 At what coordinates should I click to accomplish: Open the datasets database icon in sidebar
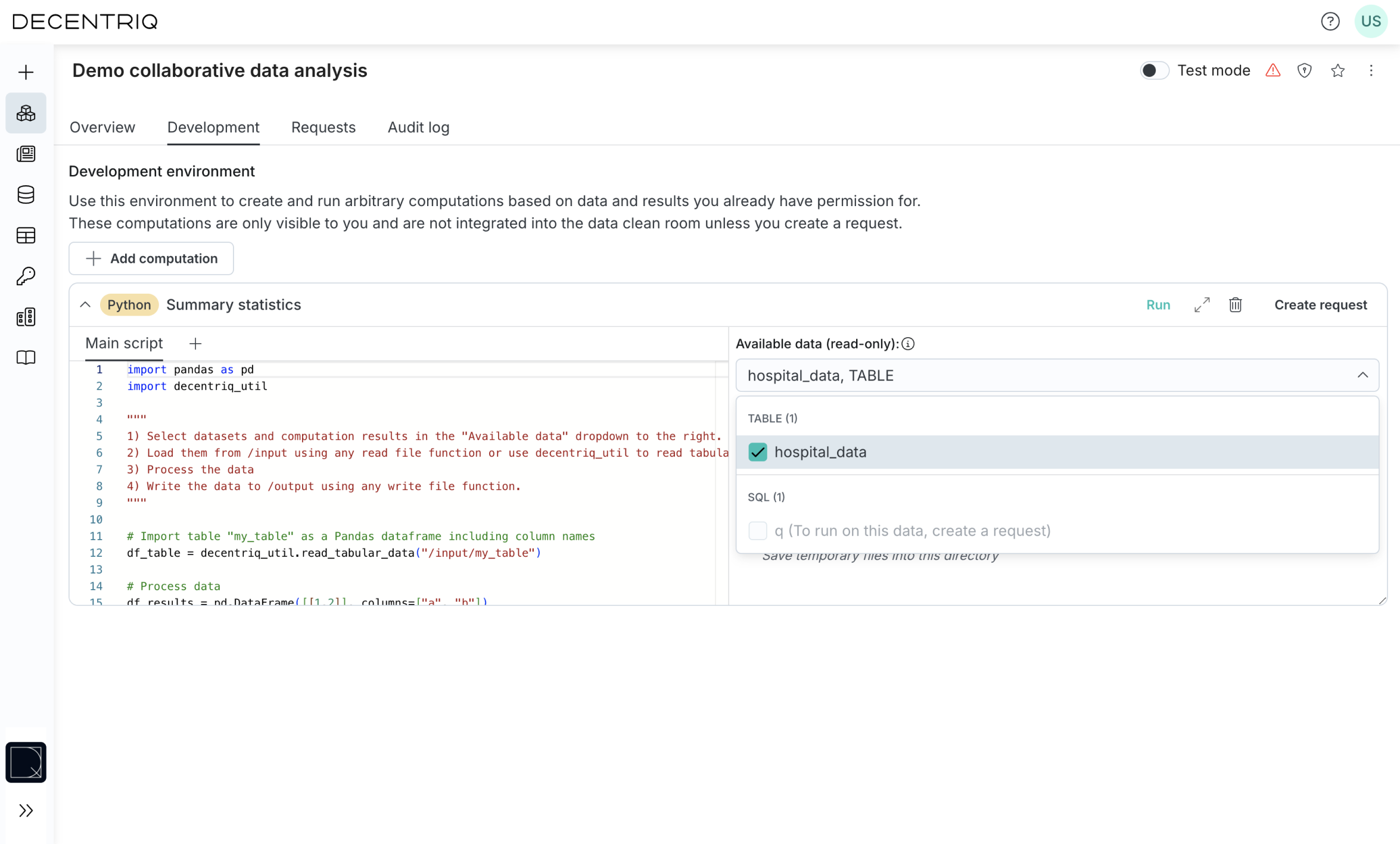click(x=26, y=195)
